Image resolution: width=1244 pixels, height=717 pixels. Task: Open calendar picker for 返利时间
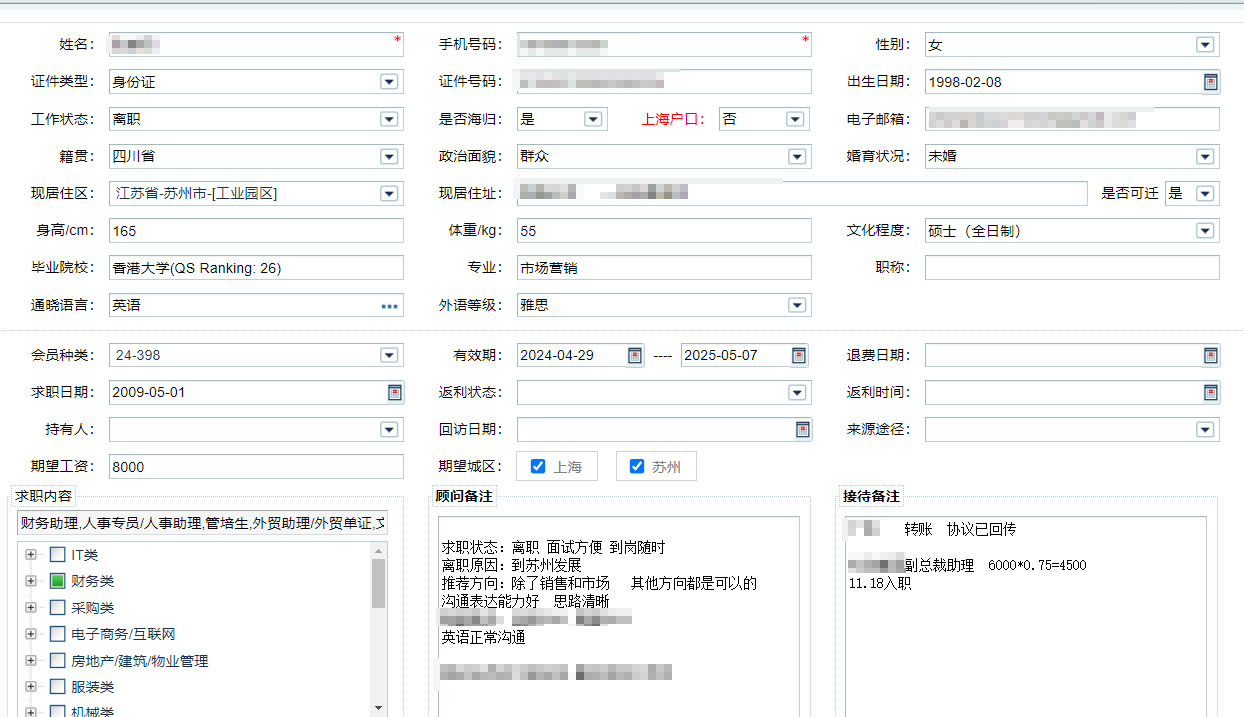1210,392
